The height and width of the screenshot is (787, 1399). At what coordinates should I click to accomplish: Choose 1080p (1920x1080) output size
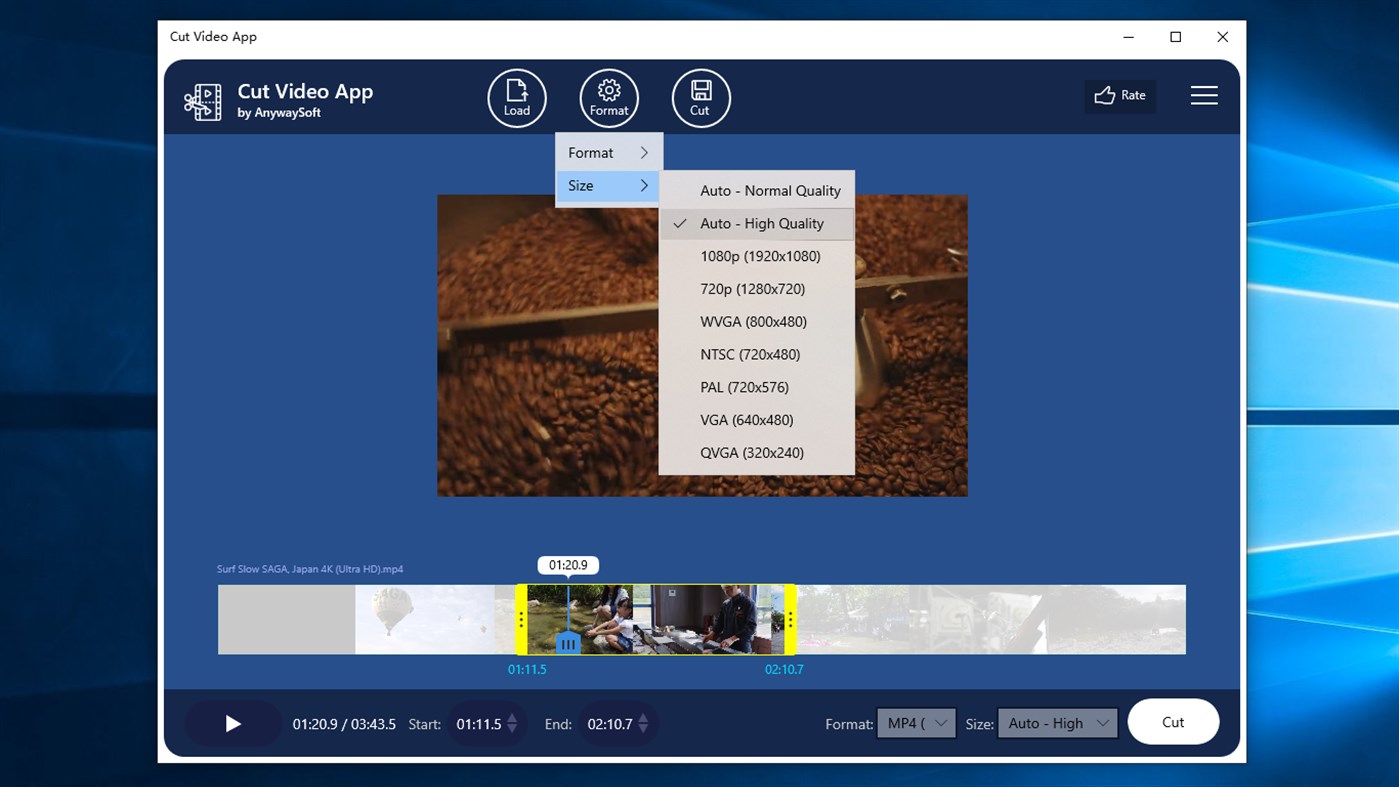760,256
